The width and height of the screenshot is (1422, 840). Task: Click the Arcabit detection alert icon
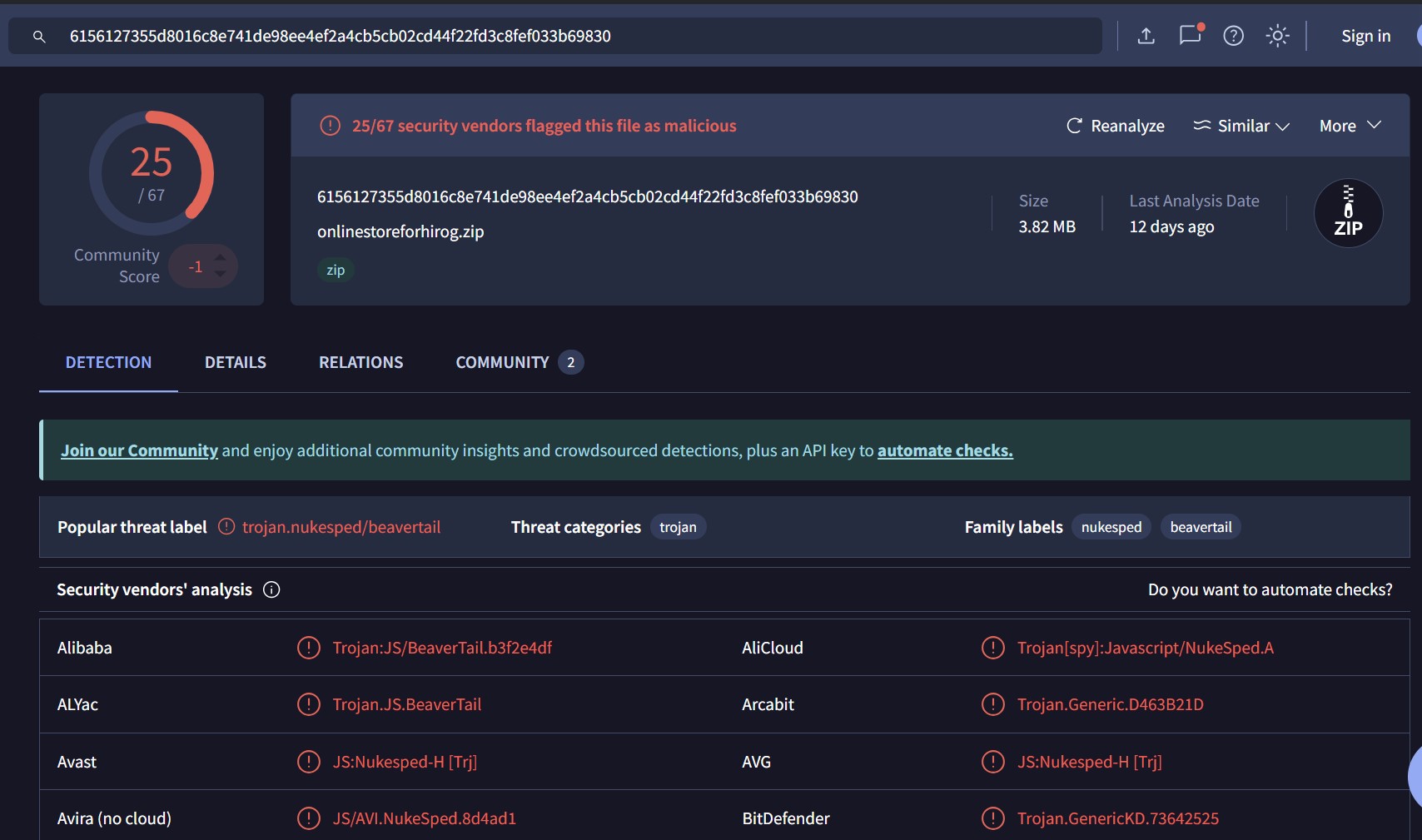coord(993,704)
